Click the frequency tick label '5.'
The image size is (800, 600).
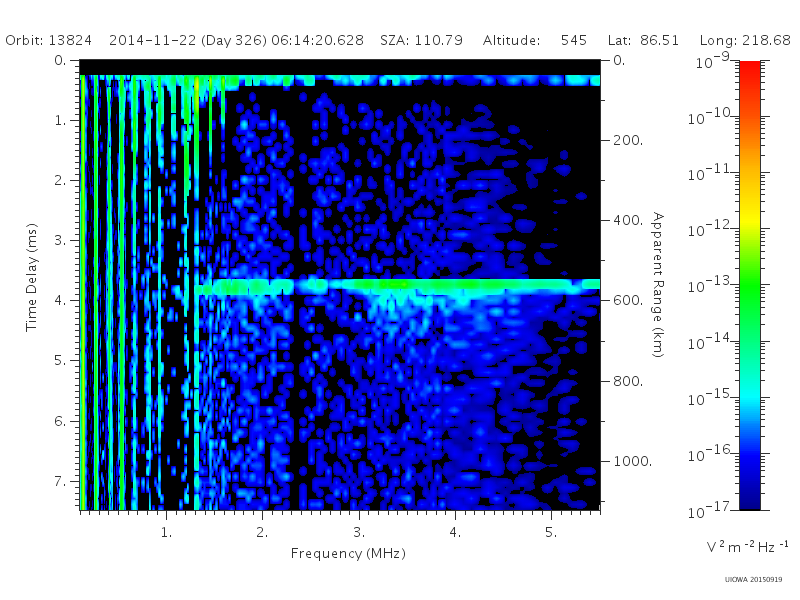[x=551, y=532]
